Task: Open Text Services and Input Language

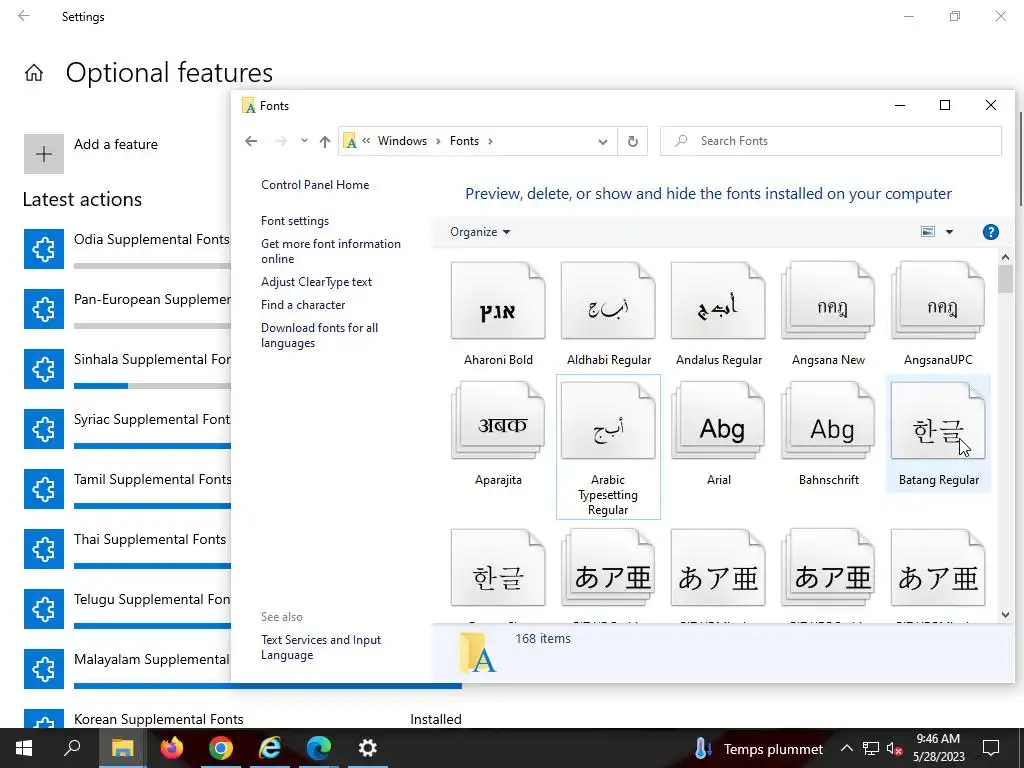Action: [x=321, y=648]
